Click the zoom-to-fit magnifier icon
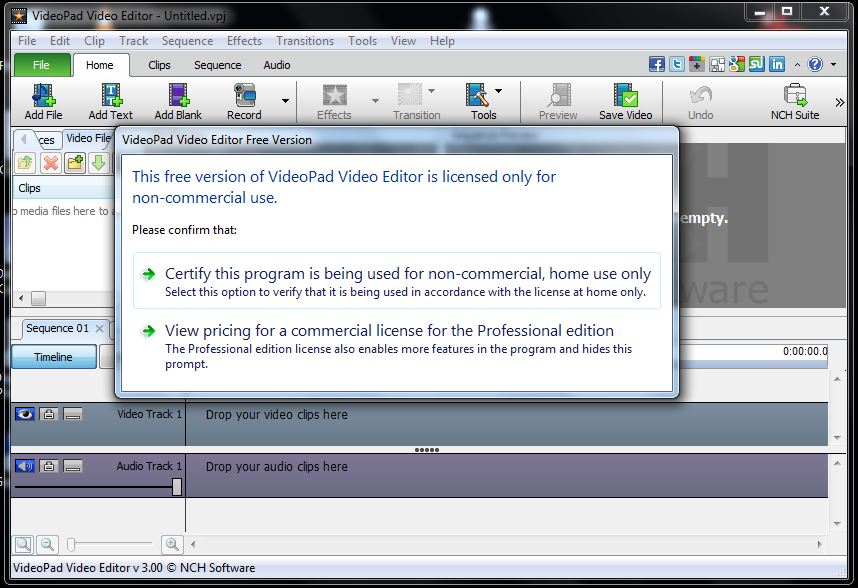The image size is (858, 588). (23, 544)
